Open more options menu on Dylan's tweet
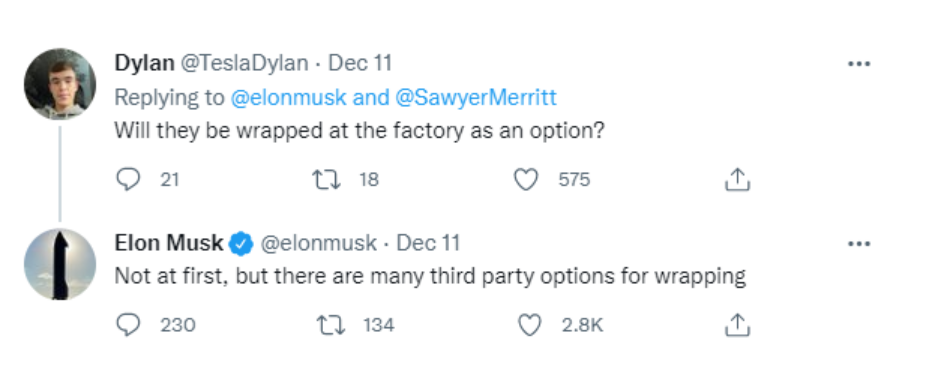The width and height of the screenshot is (934, 387). 859,64
